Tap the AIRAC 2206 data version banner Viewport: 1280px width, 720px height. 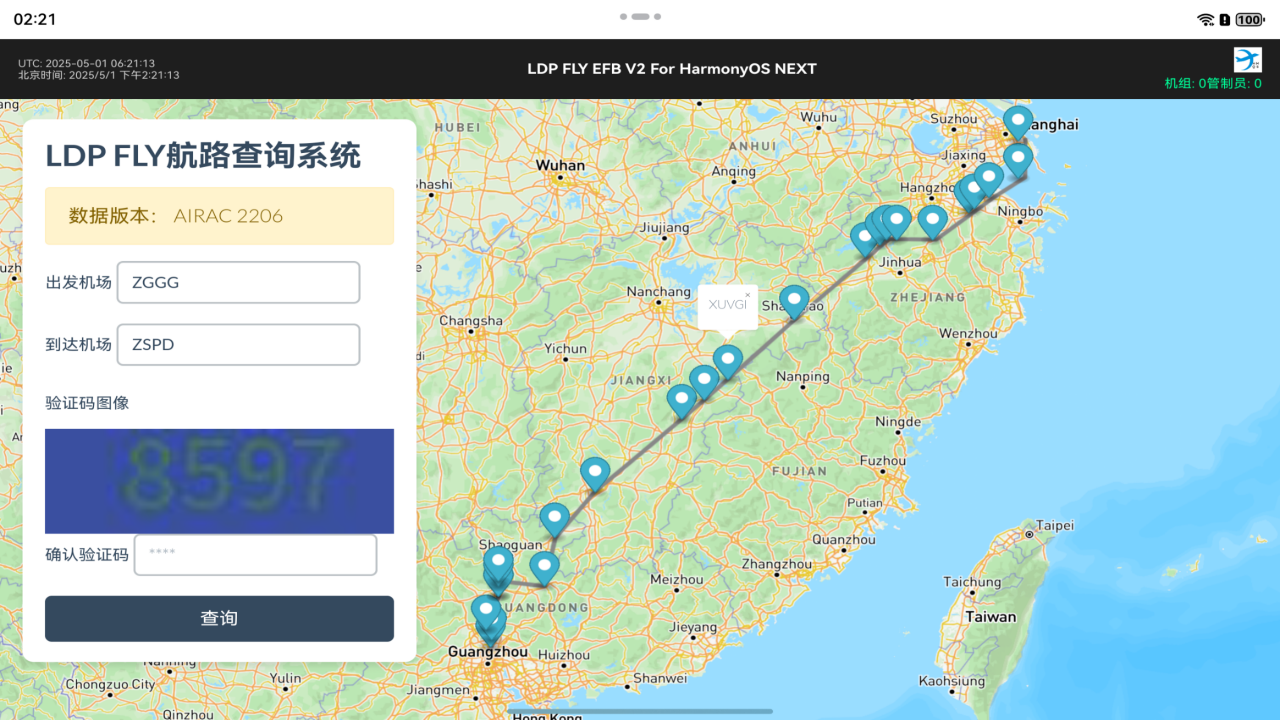tap(219, 216)
